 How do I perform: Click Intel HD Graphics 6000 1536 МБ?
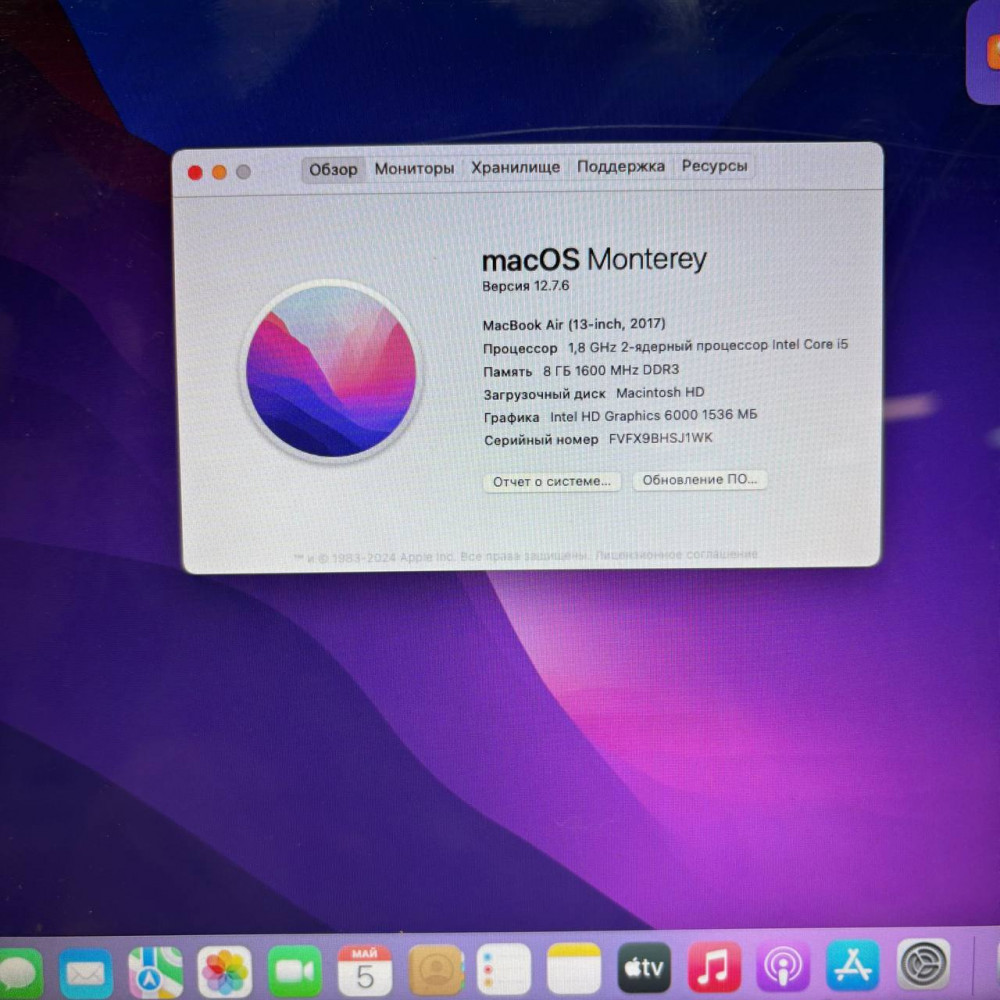pos(654,416)
